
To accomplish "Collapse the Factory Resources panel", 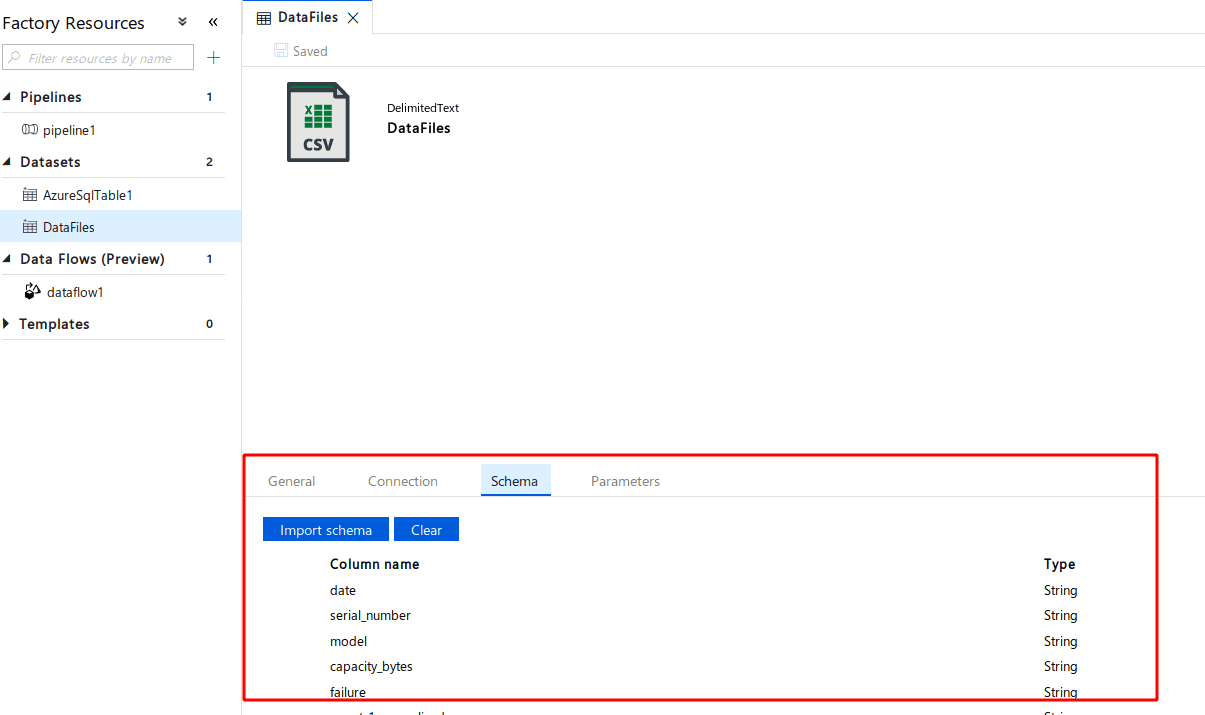I will tap(213, 22).
